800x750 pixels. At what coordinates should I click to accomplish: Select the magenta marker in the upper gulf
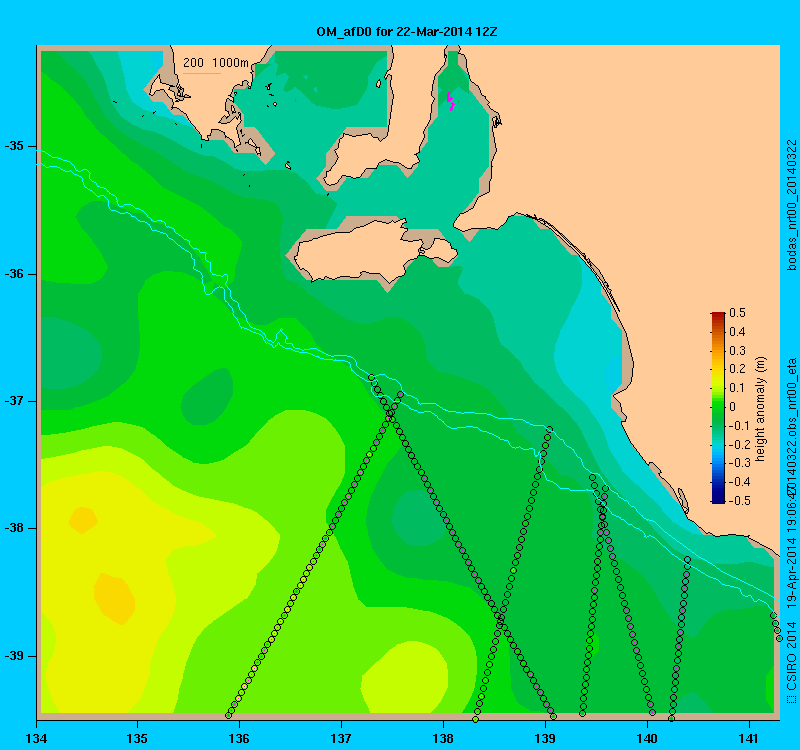click(x=451, y=102)
